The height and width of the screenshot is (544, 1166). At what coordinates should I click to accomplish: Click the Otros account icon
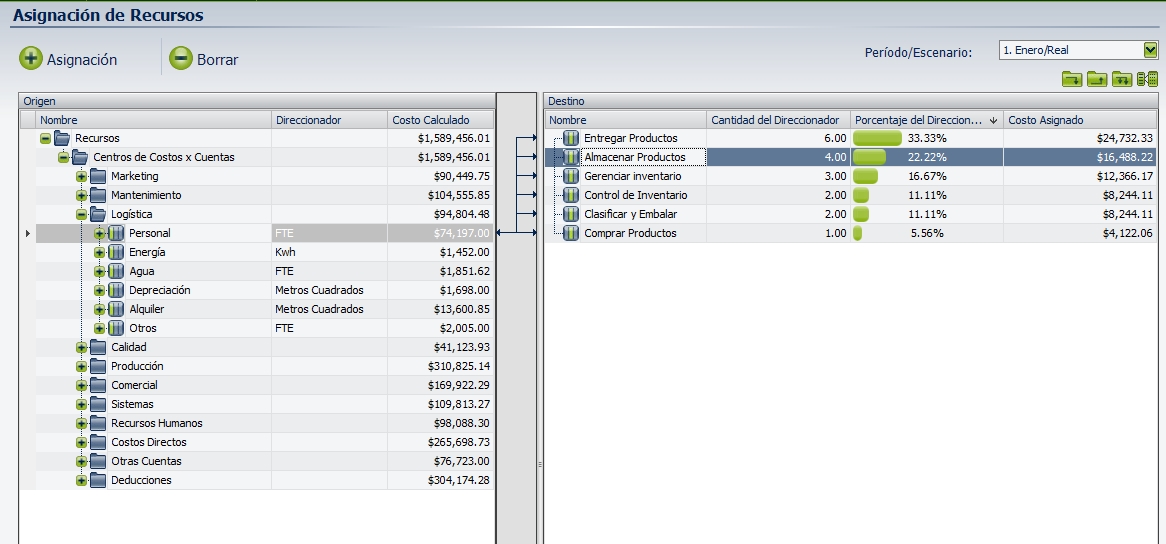coord(116,328)
